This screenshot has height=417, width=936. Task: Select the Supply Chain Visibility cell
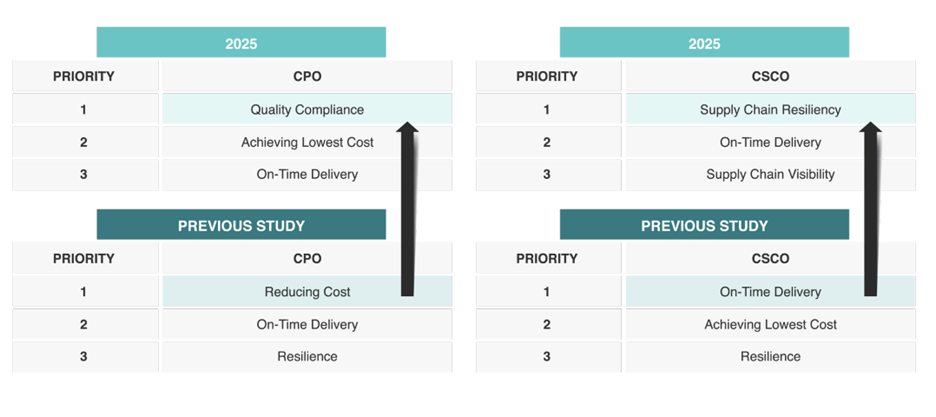tap(770, 174)
